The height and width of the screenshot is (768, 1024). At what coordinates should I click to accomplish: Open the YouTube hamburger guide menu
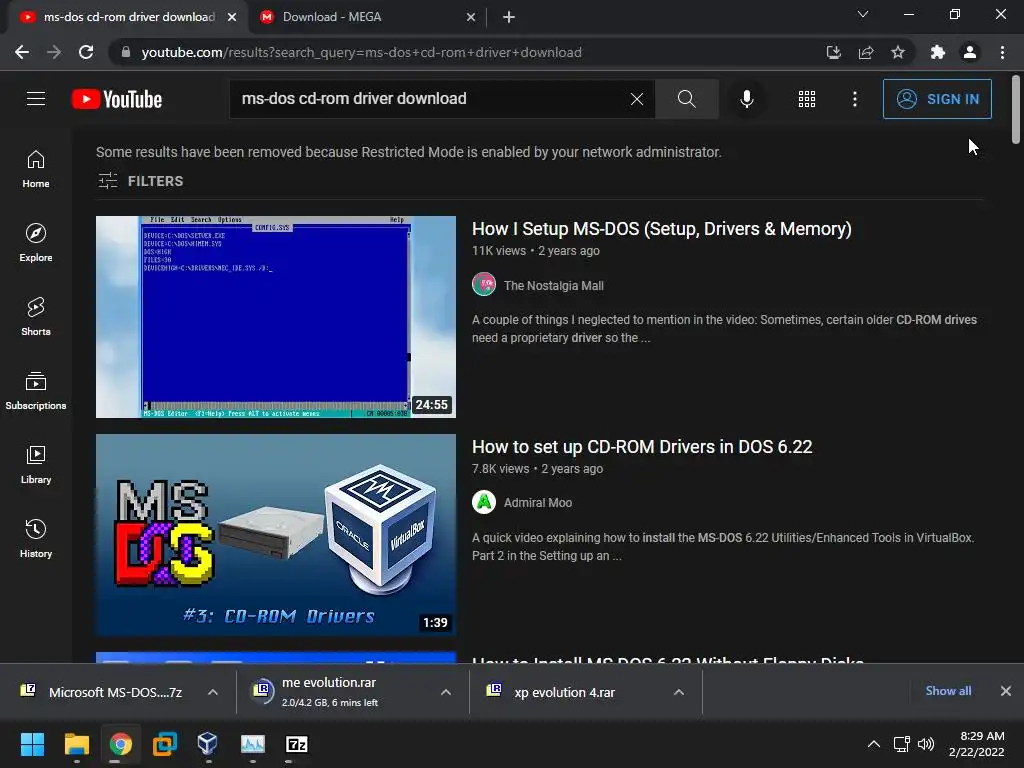click(36, 99)
